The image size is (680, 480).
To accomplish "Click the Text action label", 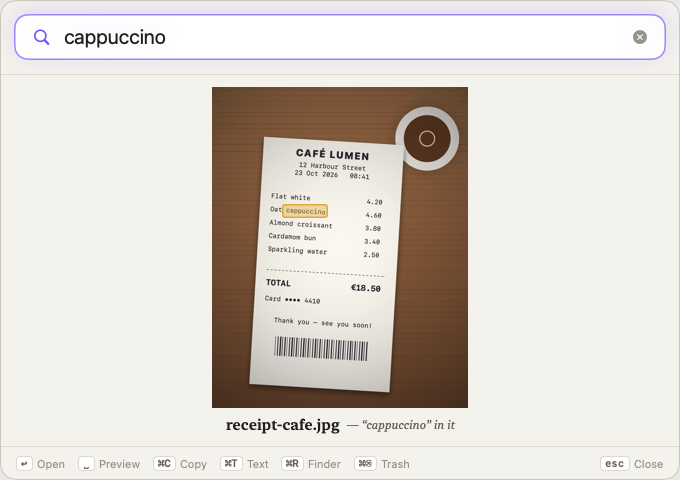I will click(258, 464).
